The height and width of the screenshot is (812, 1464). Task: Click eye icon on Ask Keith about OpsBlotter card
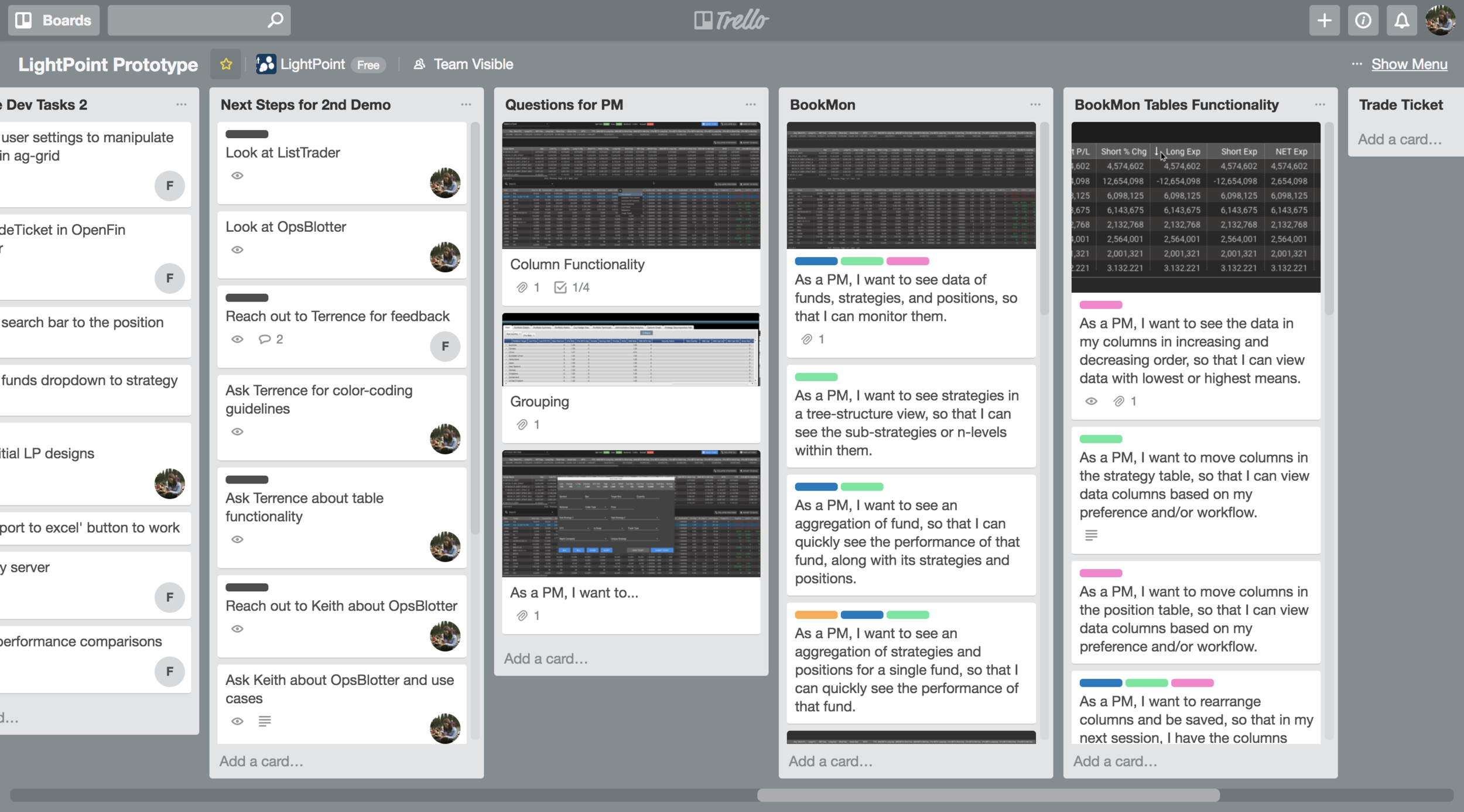pyautogui.click(x=237, y=722)
